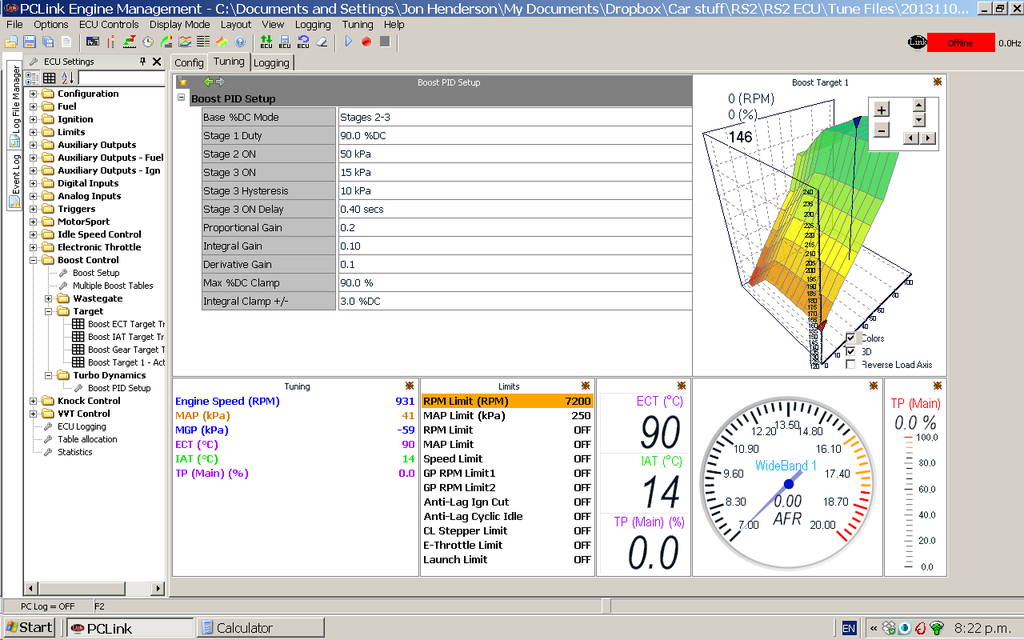
Task: Click the gray stop logging button
Action: tap(385, 42)
